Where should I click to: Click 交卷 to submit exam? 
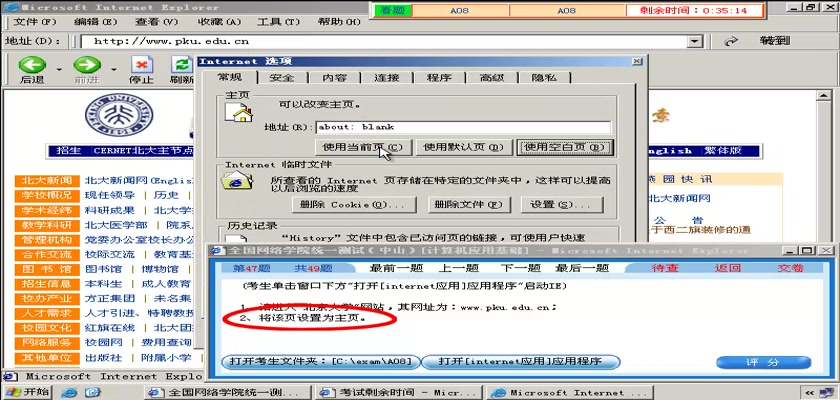pyautogui.click(x=791, y=268)
